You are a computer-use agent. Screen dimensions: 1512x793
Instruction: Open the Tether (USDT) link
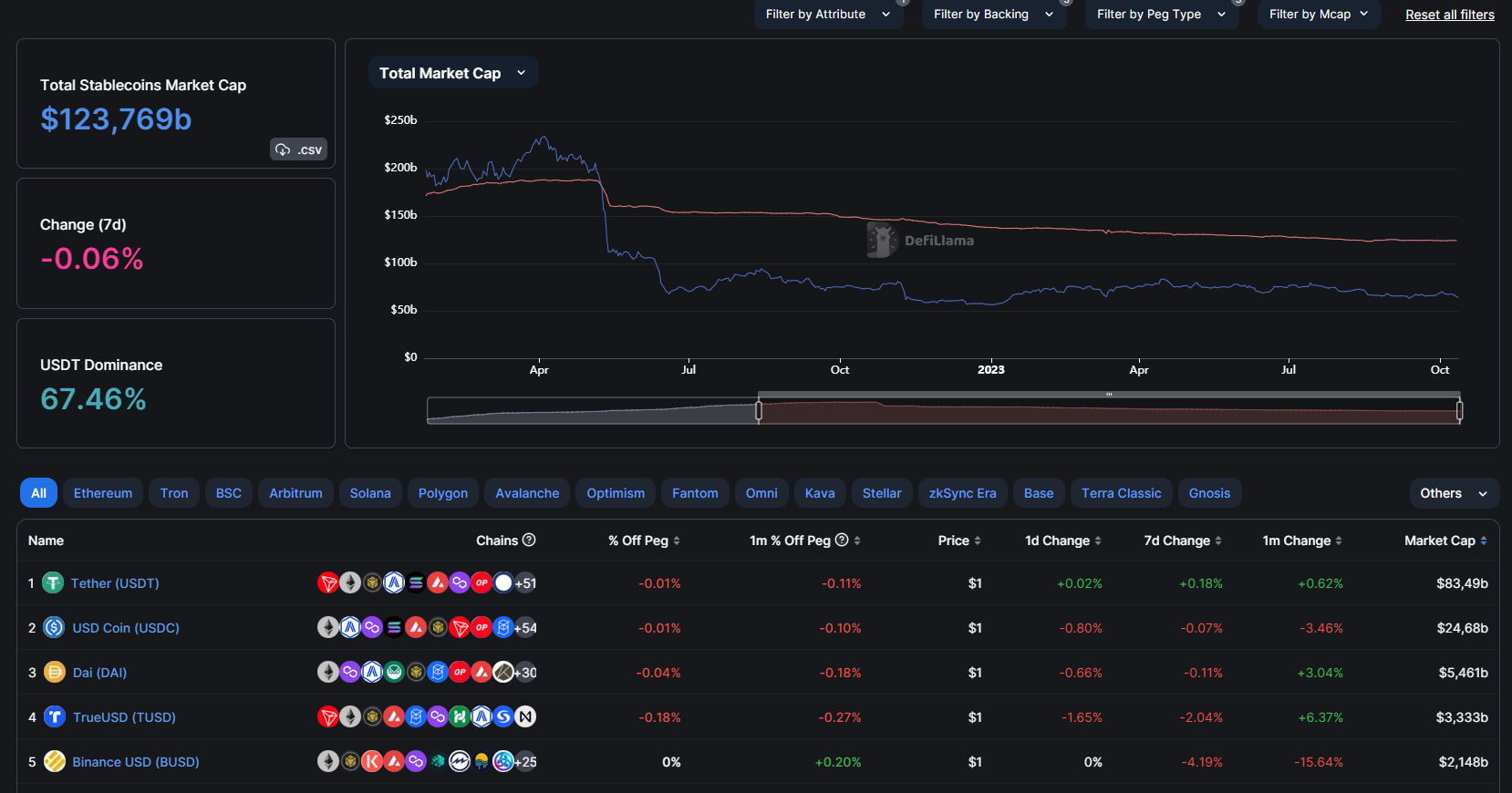coord(115,583)
